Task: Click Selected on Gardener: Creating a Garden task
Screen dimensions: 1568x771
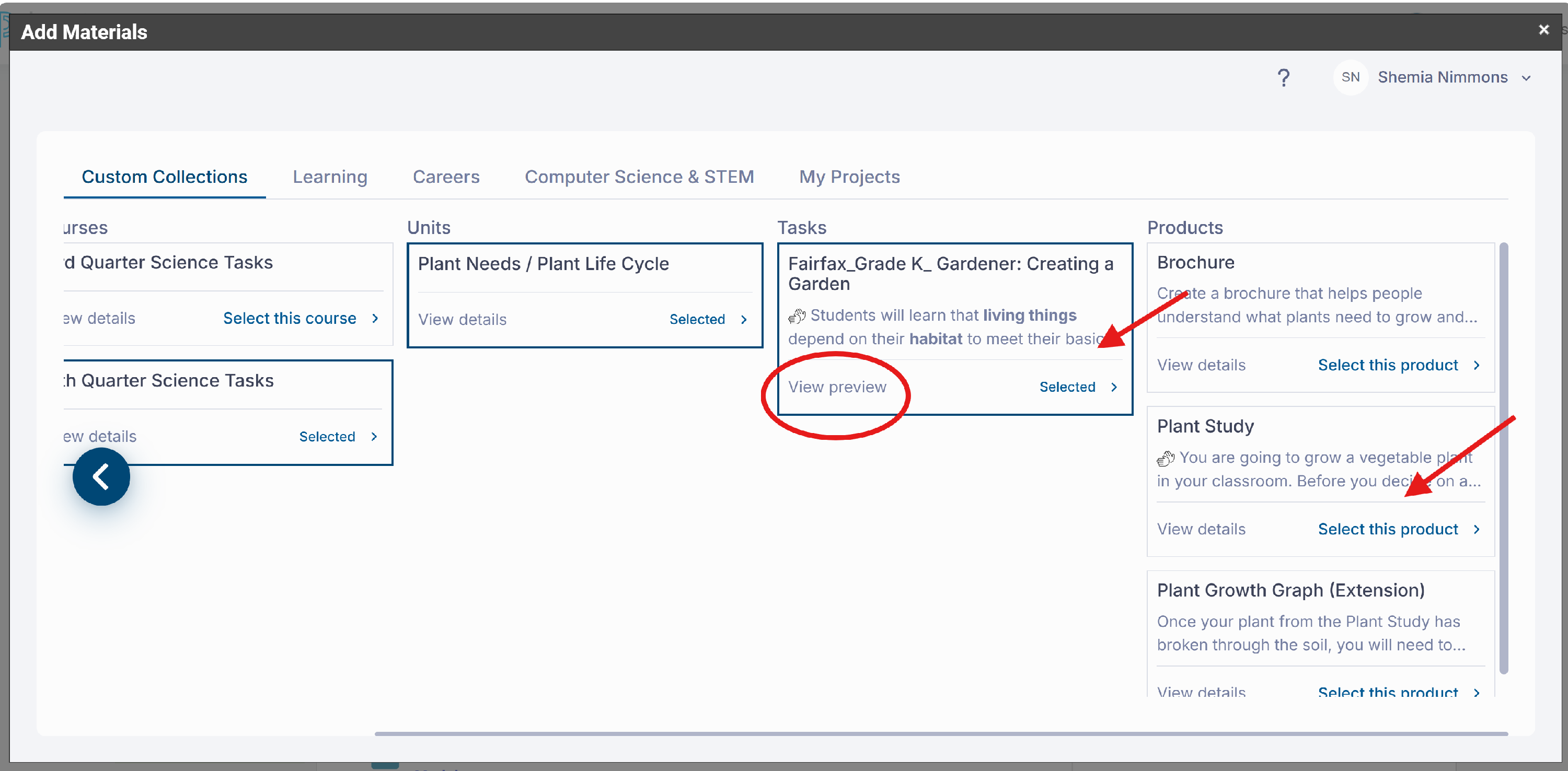Action: [x=1067, y=387]
